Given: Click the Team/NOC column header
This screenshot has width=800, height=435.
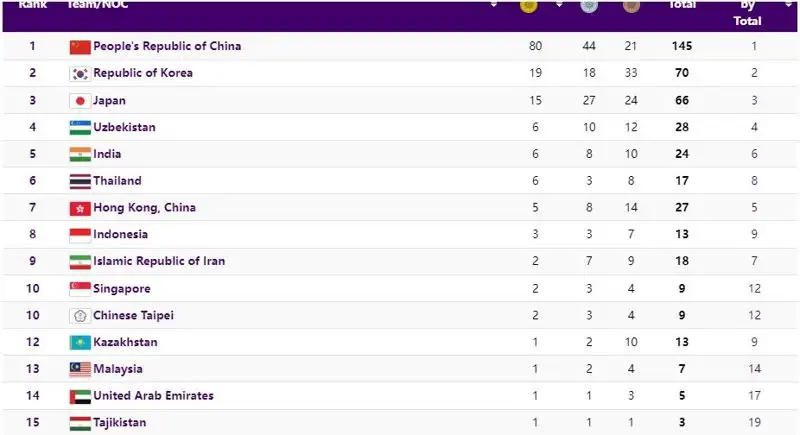Looking at the screenshot, I should [95, 5].
